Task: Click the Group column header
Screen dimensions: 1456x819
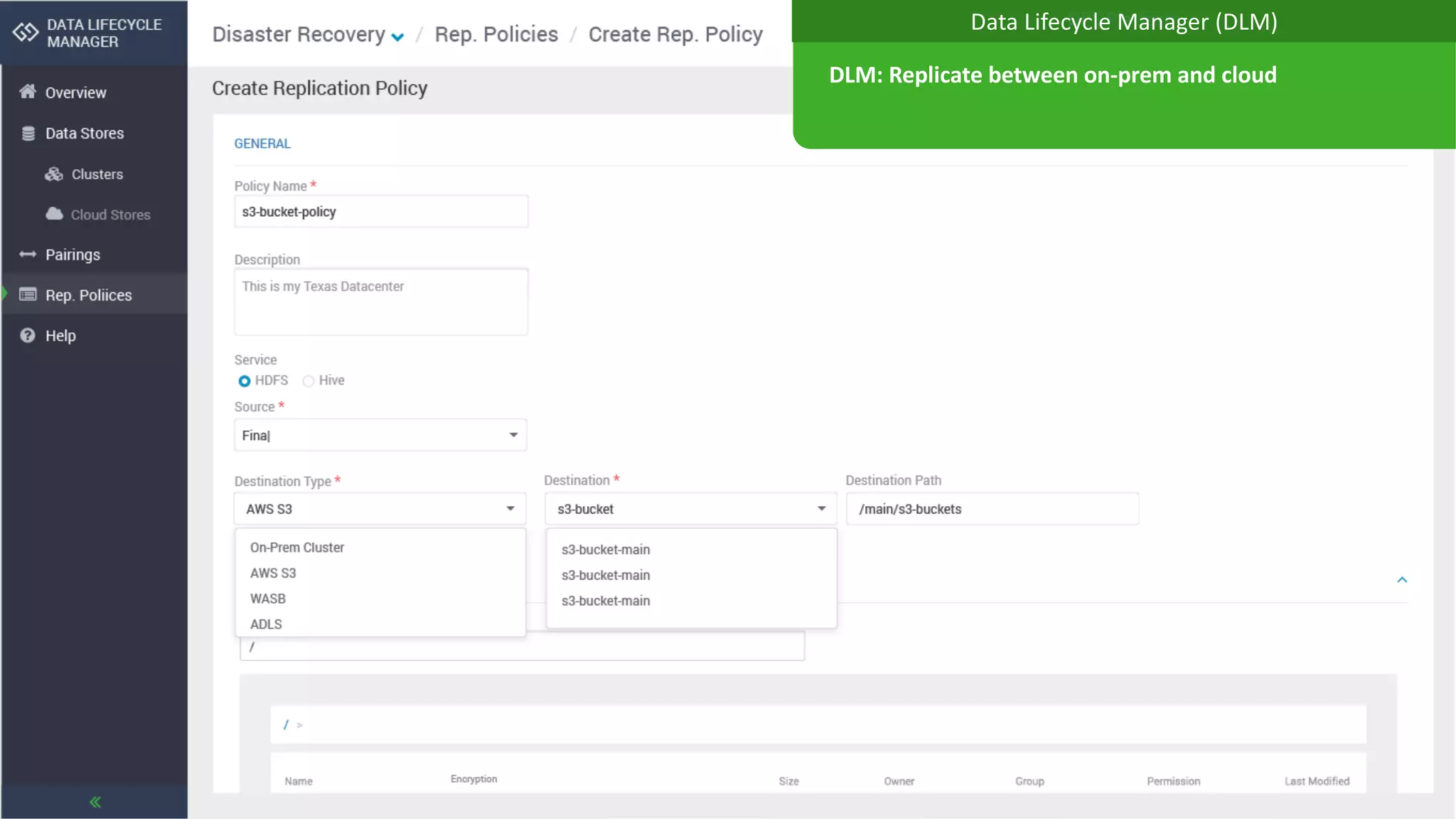Action: coord(1029,781)
